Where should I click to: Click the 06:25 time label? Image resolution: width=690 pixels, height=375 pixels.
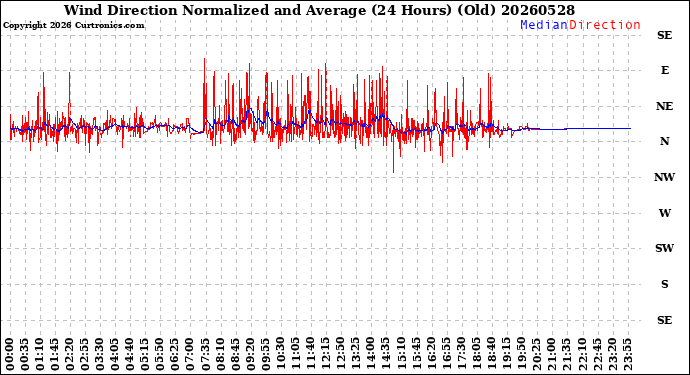175,354
